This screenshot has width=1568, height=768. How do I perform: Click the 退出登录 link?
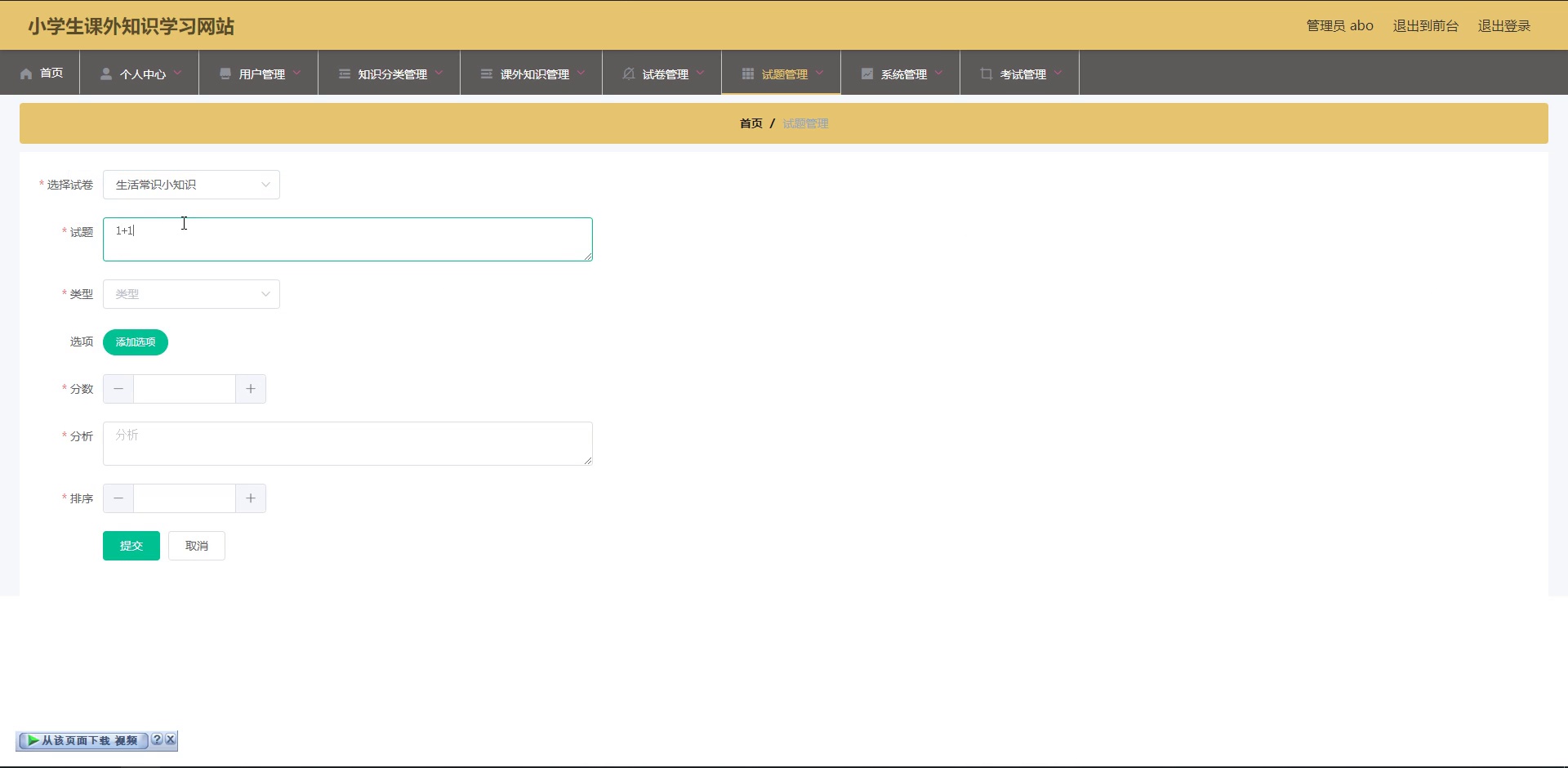(1504, 26)
